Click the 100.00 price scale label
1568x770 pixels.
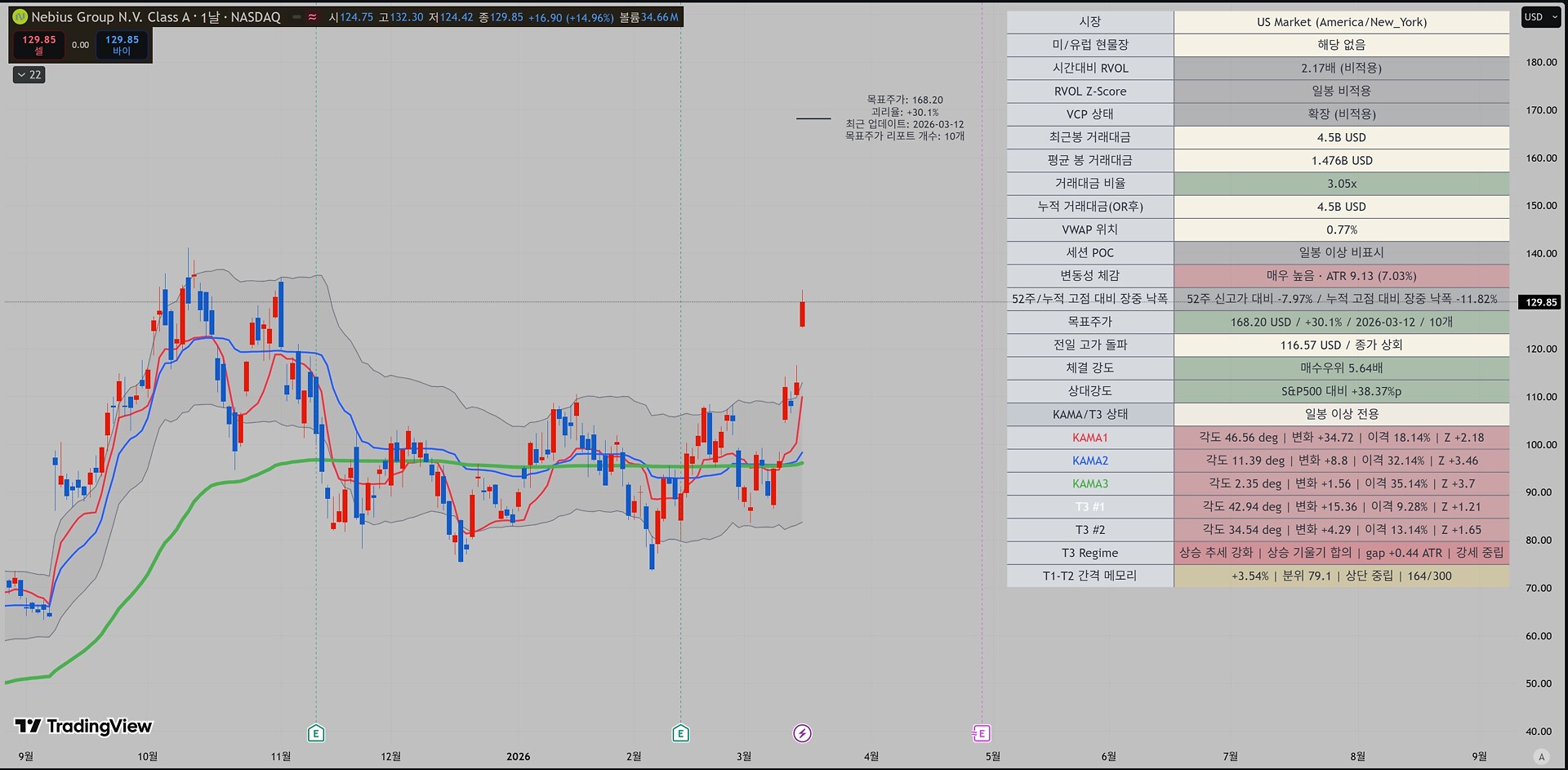(x=1541, y=445)
